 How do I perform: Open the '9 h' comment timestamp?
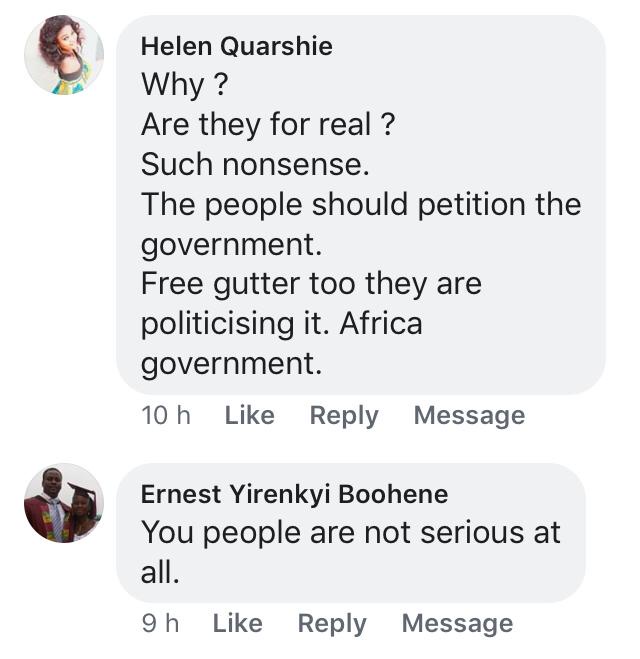(160, 624)
